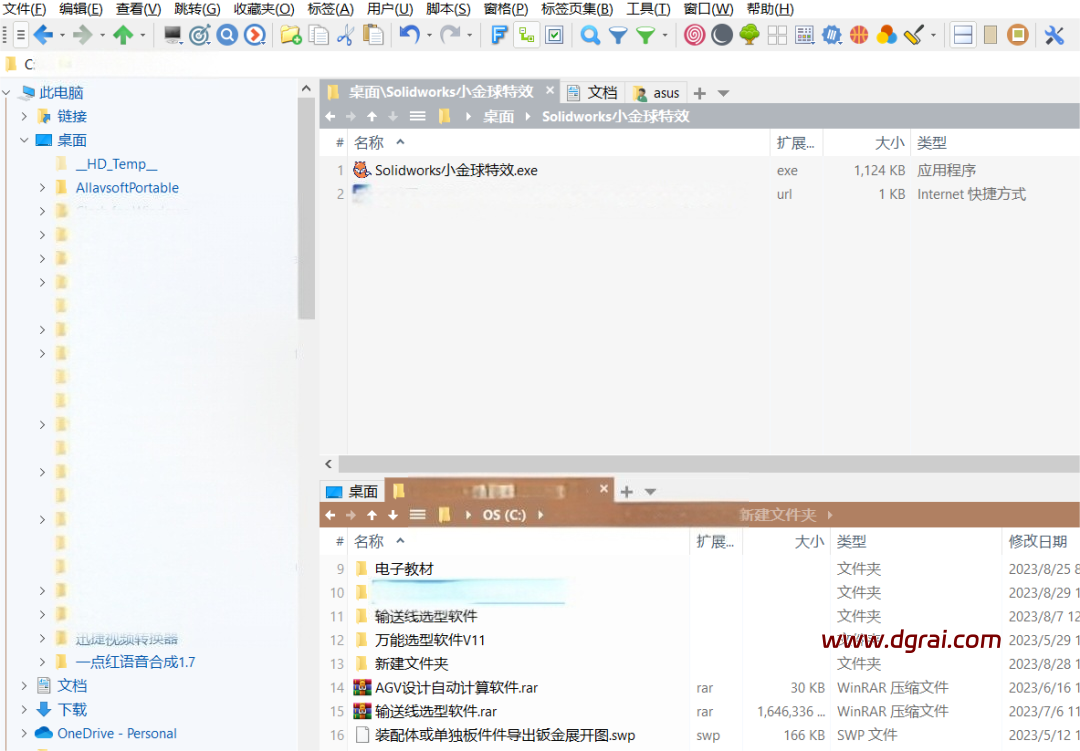1080x751 pixels.
Task: Sort by the 大小 column header in top pane
Action: point(889,143)
